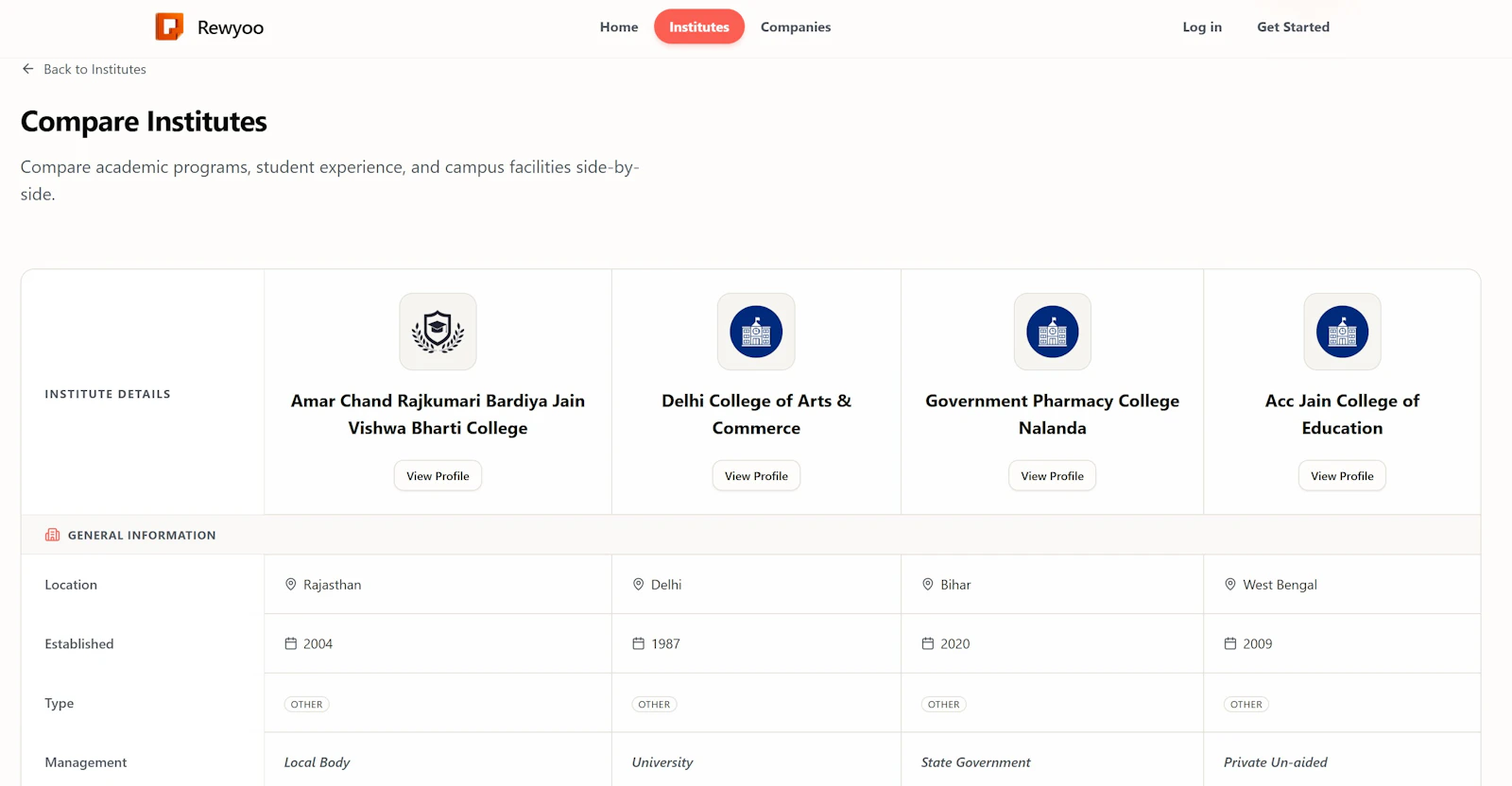Click the established year 1987

[x=666, y=643]
